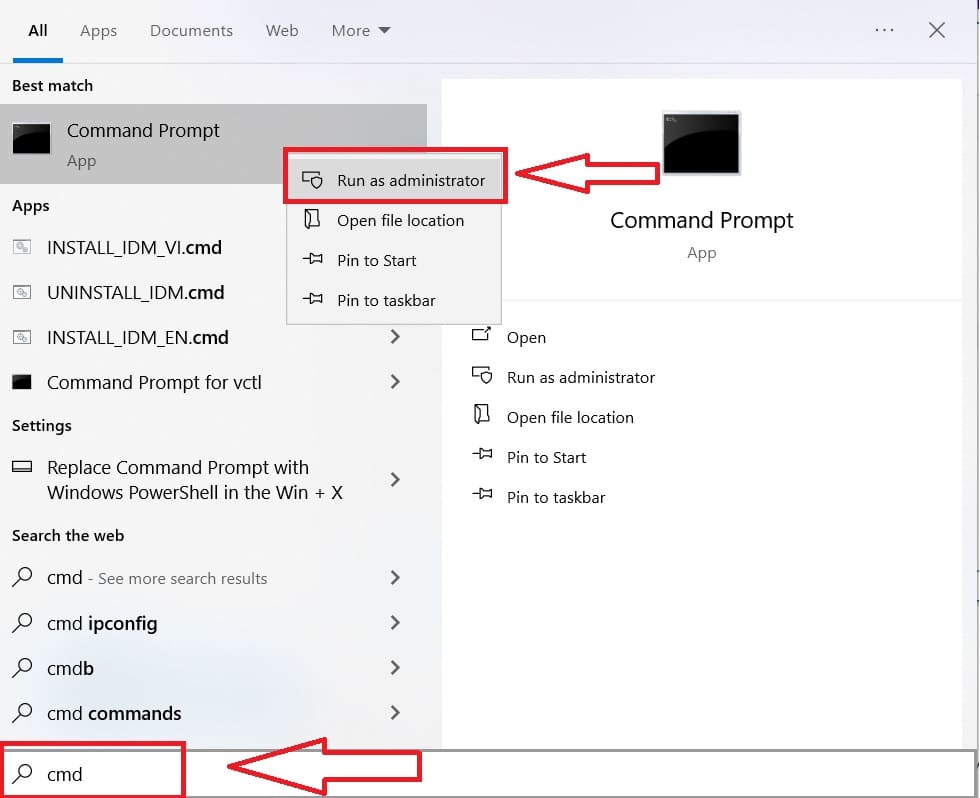Choose Pin to taskbar in context menu
This screenshot has height=798, width=980.
point(394,301)
